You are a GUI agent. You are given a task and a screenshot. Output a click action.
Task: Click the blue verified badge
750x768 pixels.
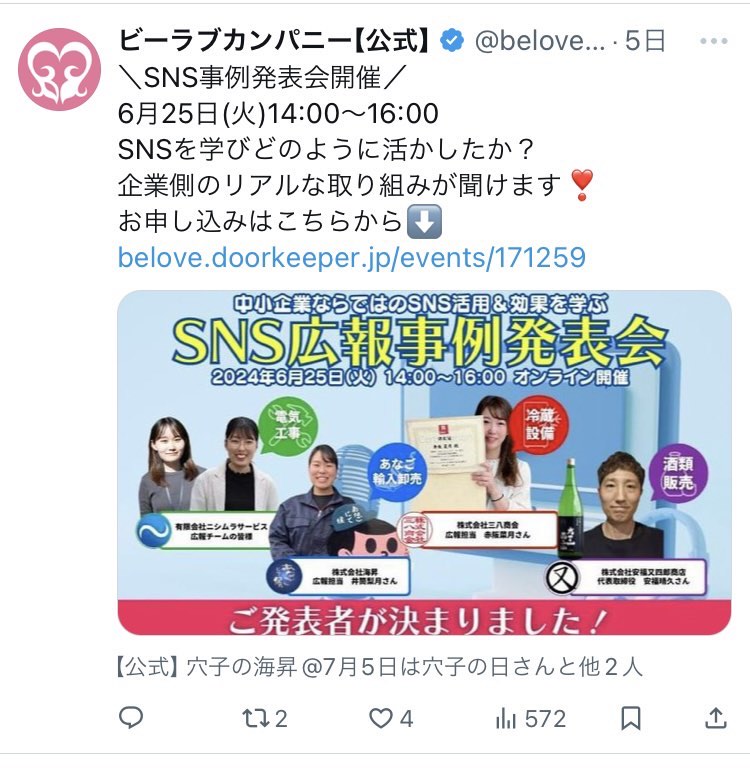tap(452, 41)
